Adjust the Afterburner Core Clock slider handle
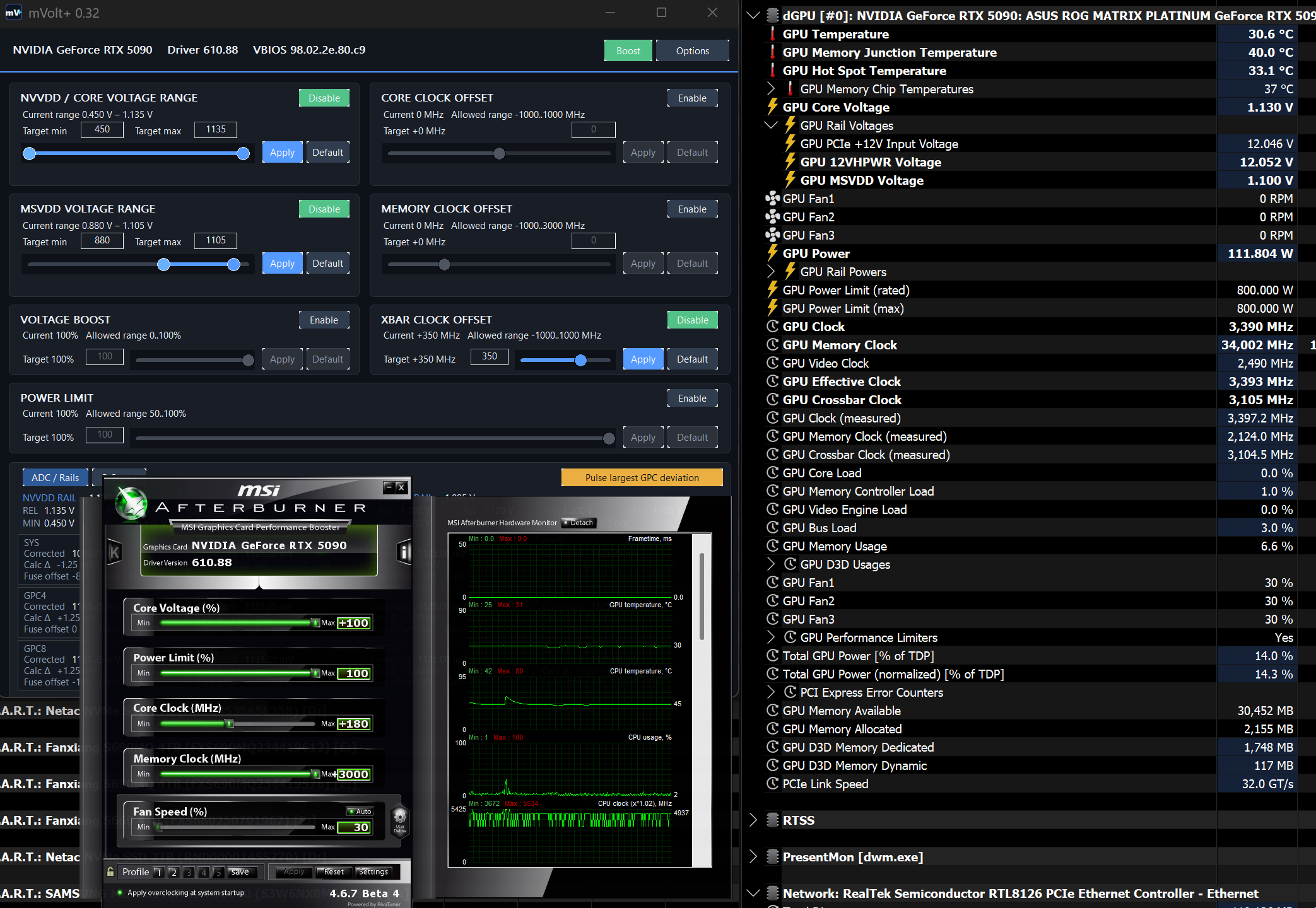Image resolution: width=1316 pixels, height=908 pixels. pos(230,724)
